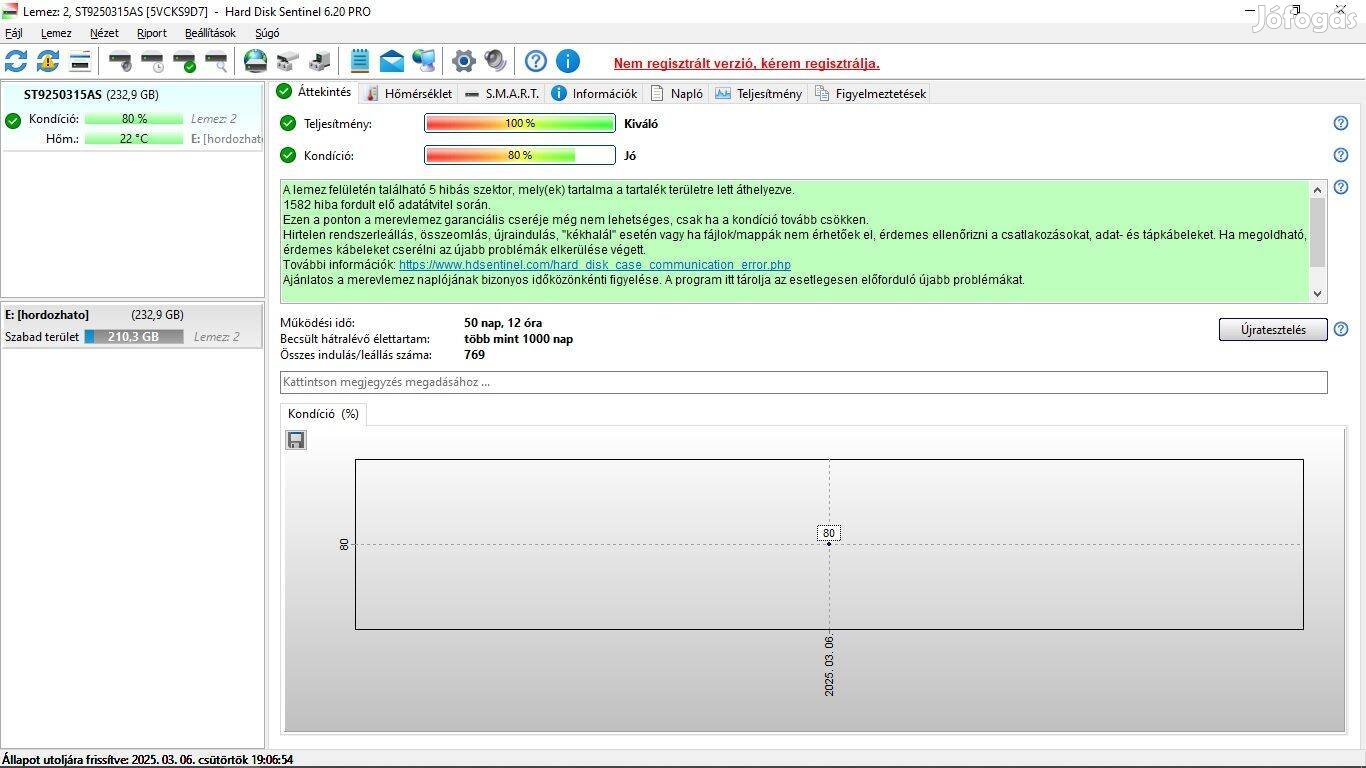
Task: Select the Kondíció (%) chart tab
Action: point(323,414)
